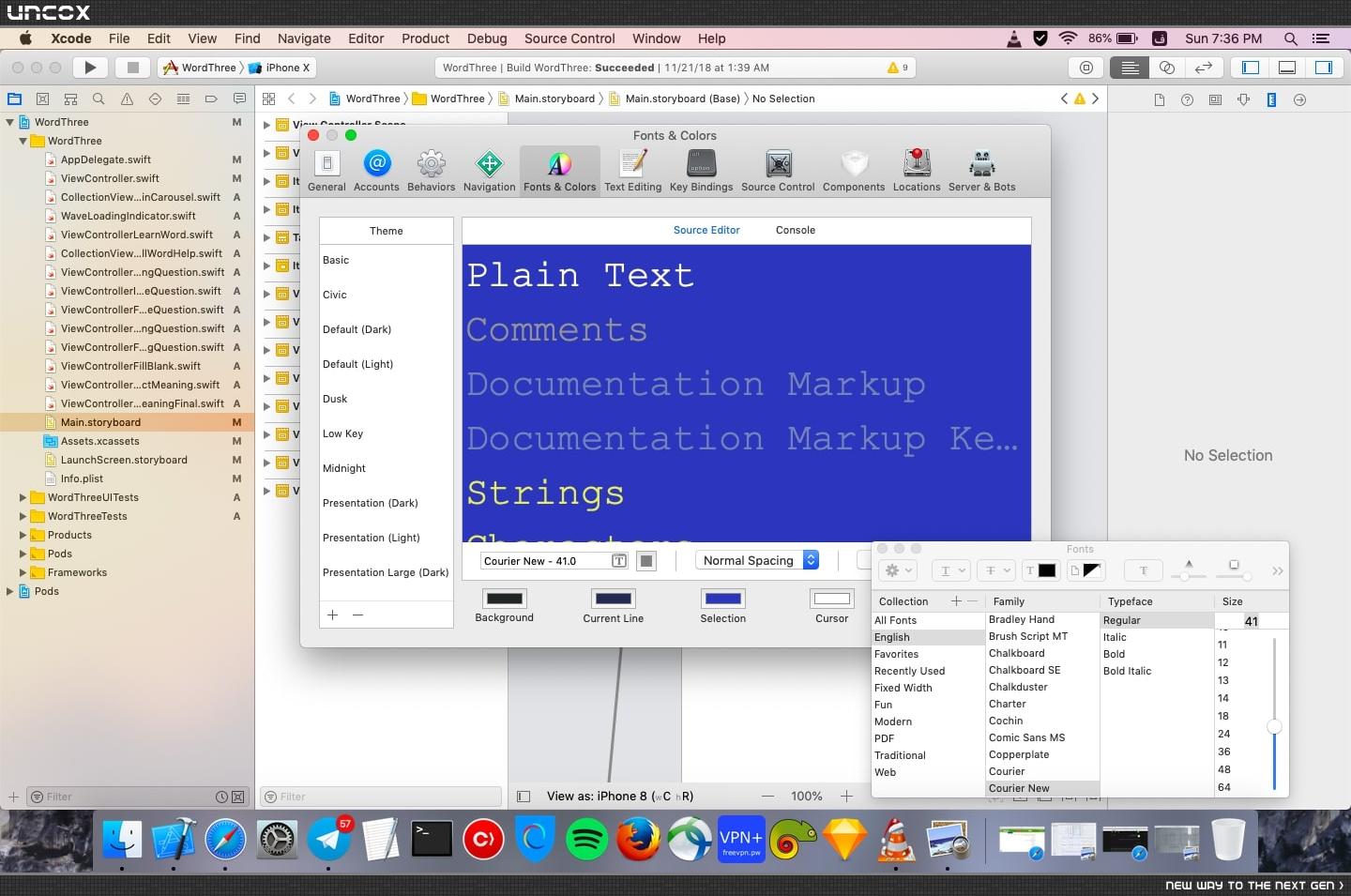This screenshot has width=1351, height=896.
Task: Change the Cursor color swatch
Action: coord(832,599)
